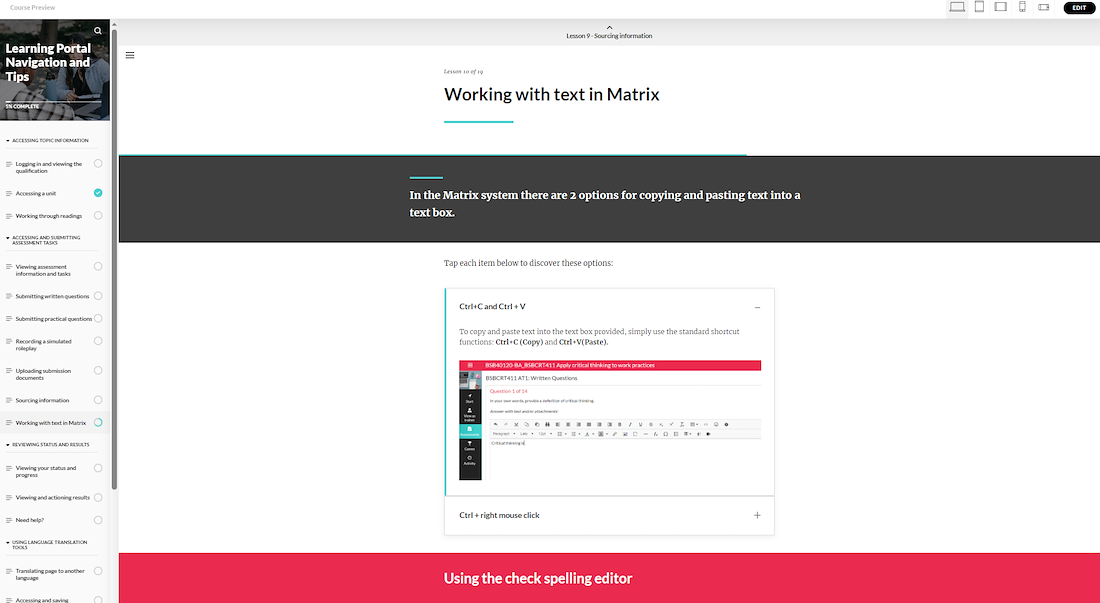Click completed checkmark for Accessing a unit

98,193
